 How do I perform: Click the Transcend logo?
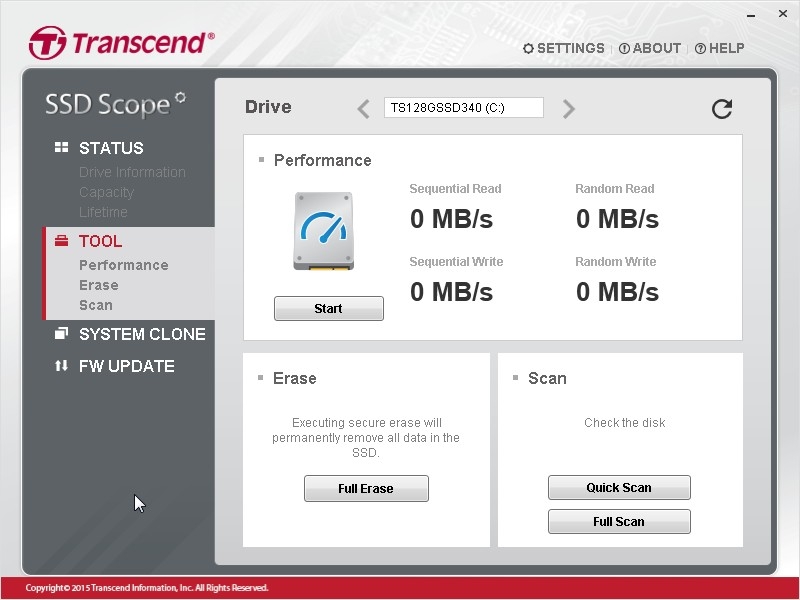pos(121,43)
